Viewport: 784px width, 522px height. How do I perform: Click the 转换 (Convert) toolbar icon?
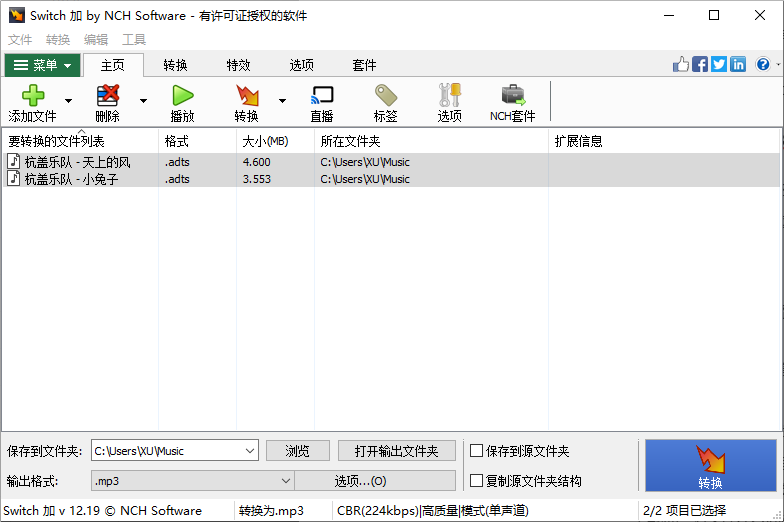(247, 95)
